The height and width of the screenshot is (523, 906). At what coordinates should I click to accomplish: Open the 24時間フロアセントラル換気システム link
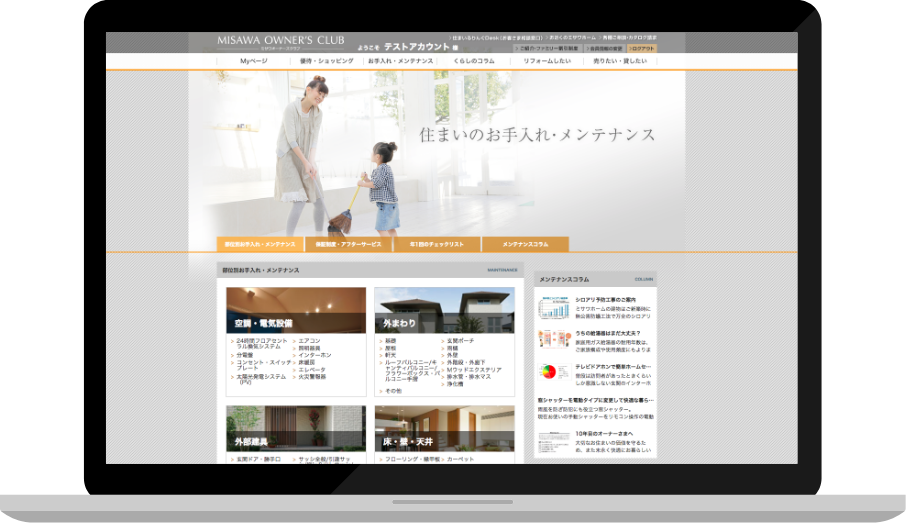262,344
